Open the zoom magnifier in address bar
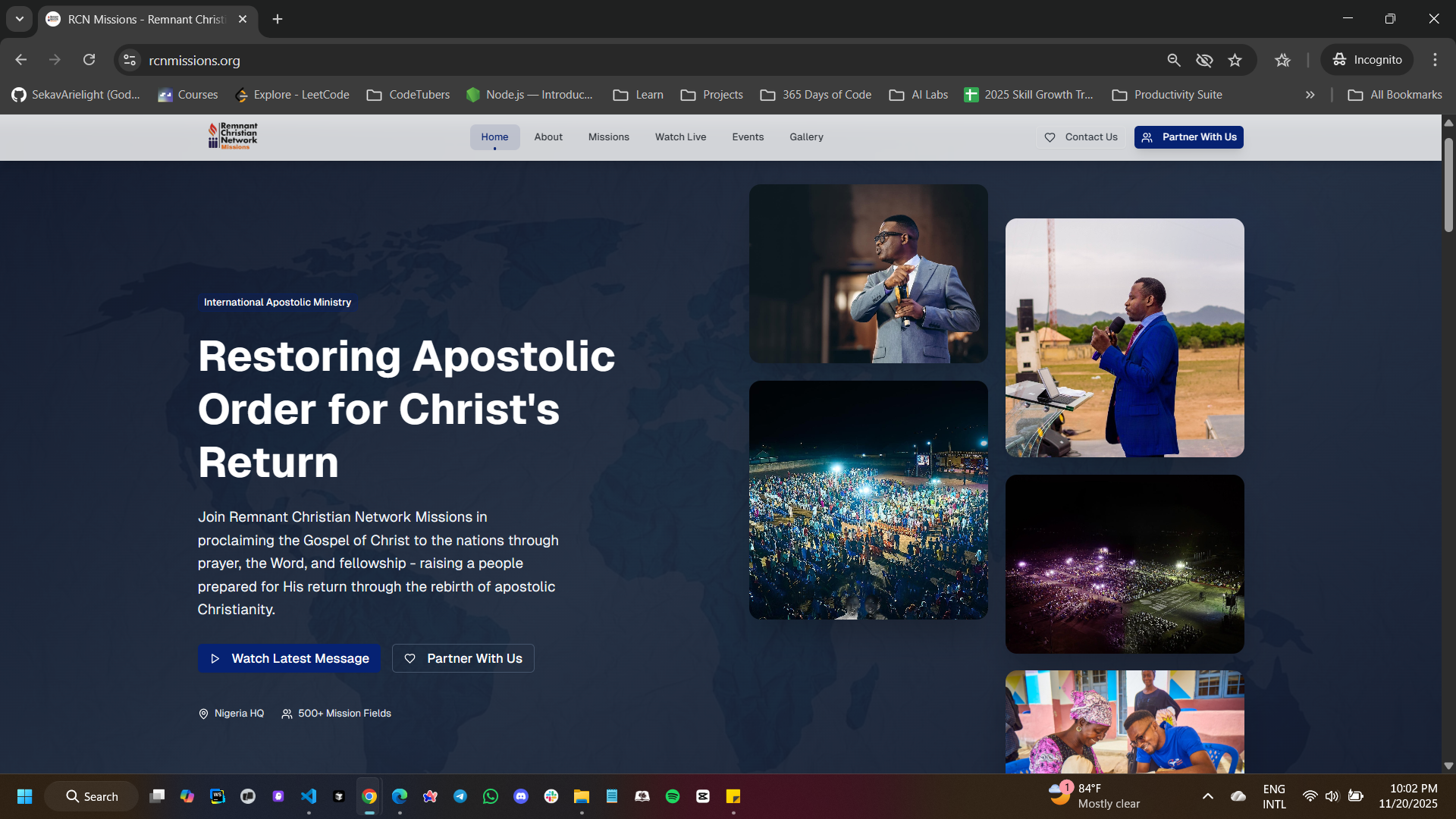Image resolution: width=1456 pixels, height=819 pixels. [1174, 60]
